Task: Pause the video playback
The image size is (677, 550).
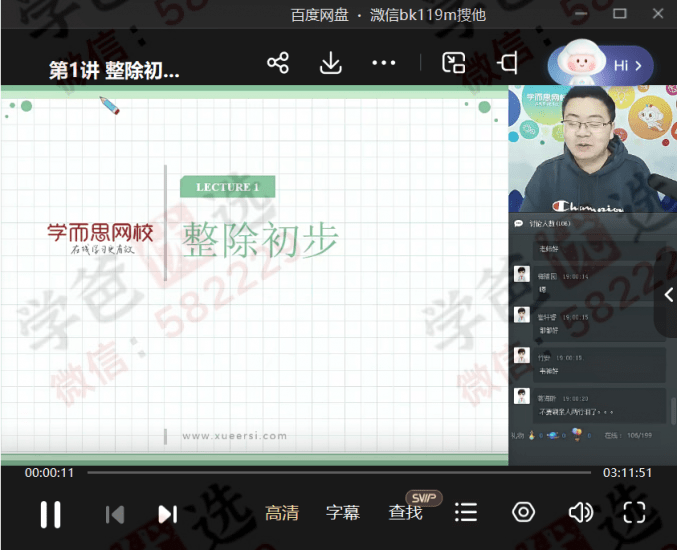Action: click(x=51, y=514)
